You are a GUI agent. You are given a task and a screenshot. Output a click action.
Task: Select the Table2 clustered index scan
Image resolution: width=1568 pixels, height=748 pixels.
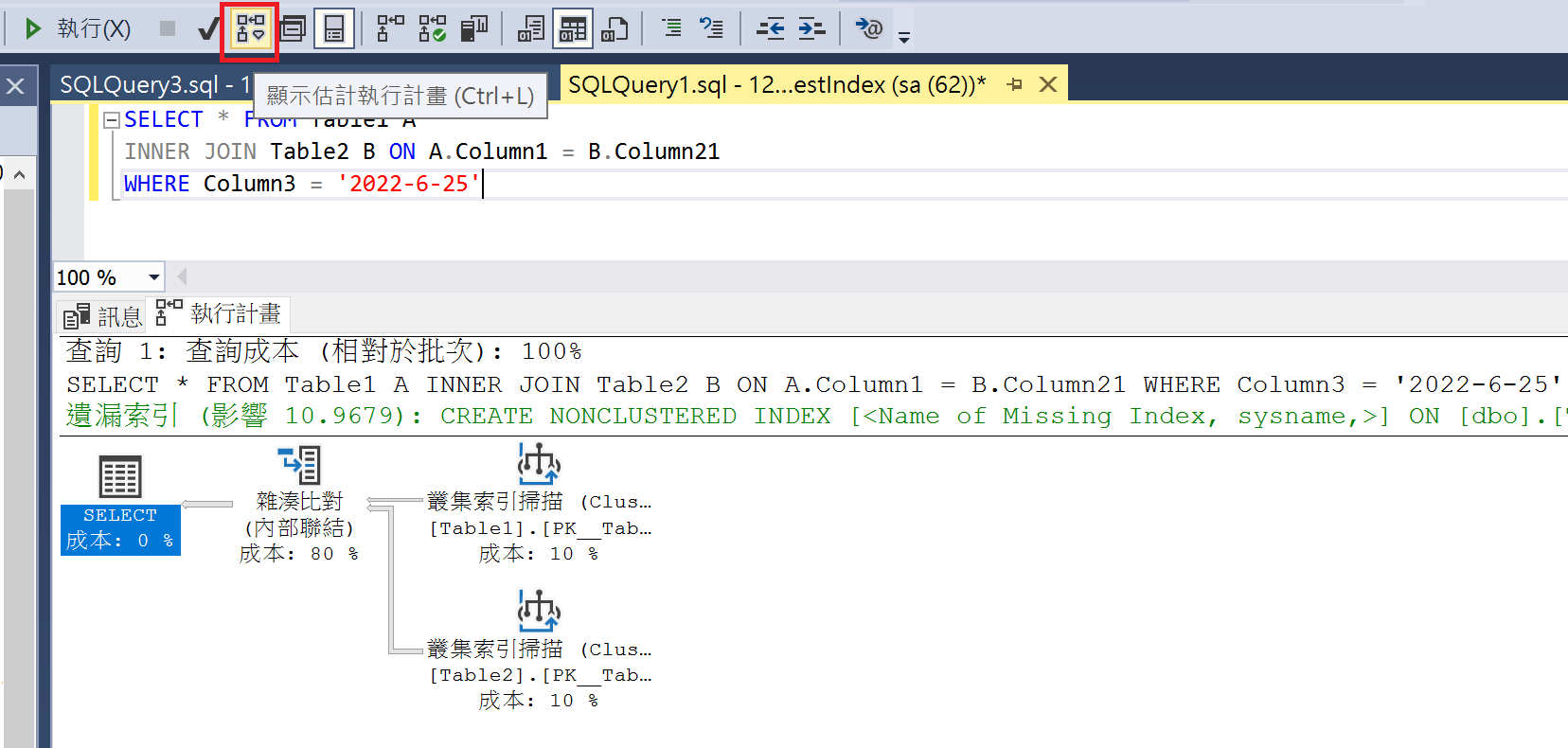540,650
